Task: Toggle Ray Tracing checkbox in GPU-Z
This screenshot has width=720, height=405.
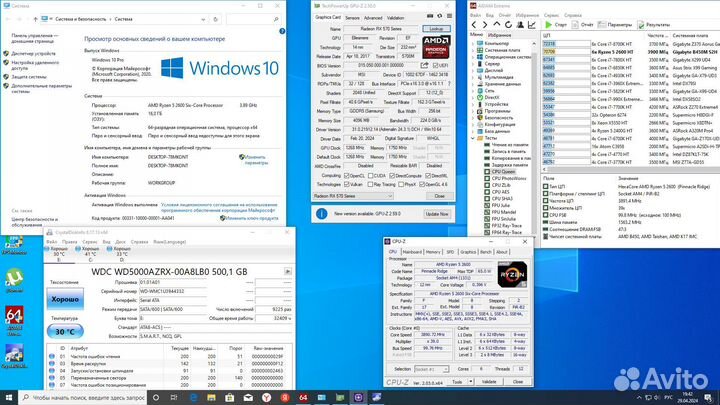Action: (371, 184)
